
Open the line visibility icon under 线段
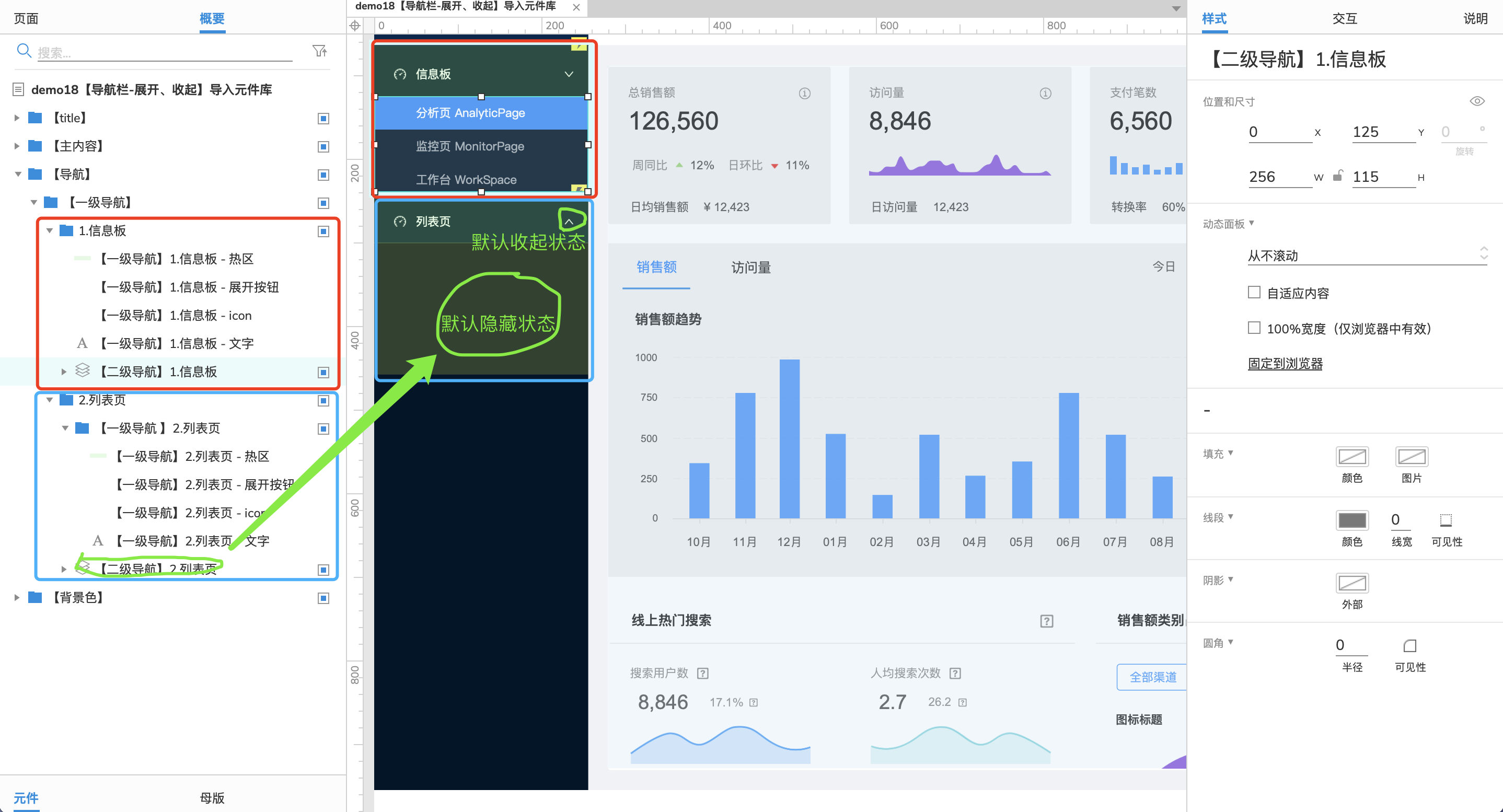(x=1446, y=519)
